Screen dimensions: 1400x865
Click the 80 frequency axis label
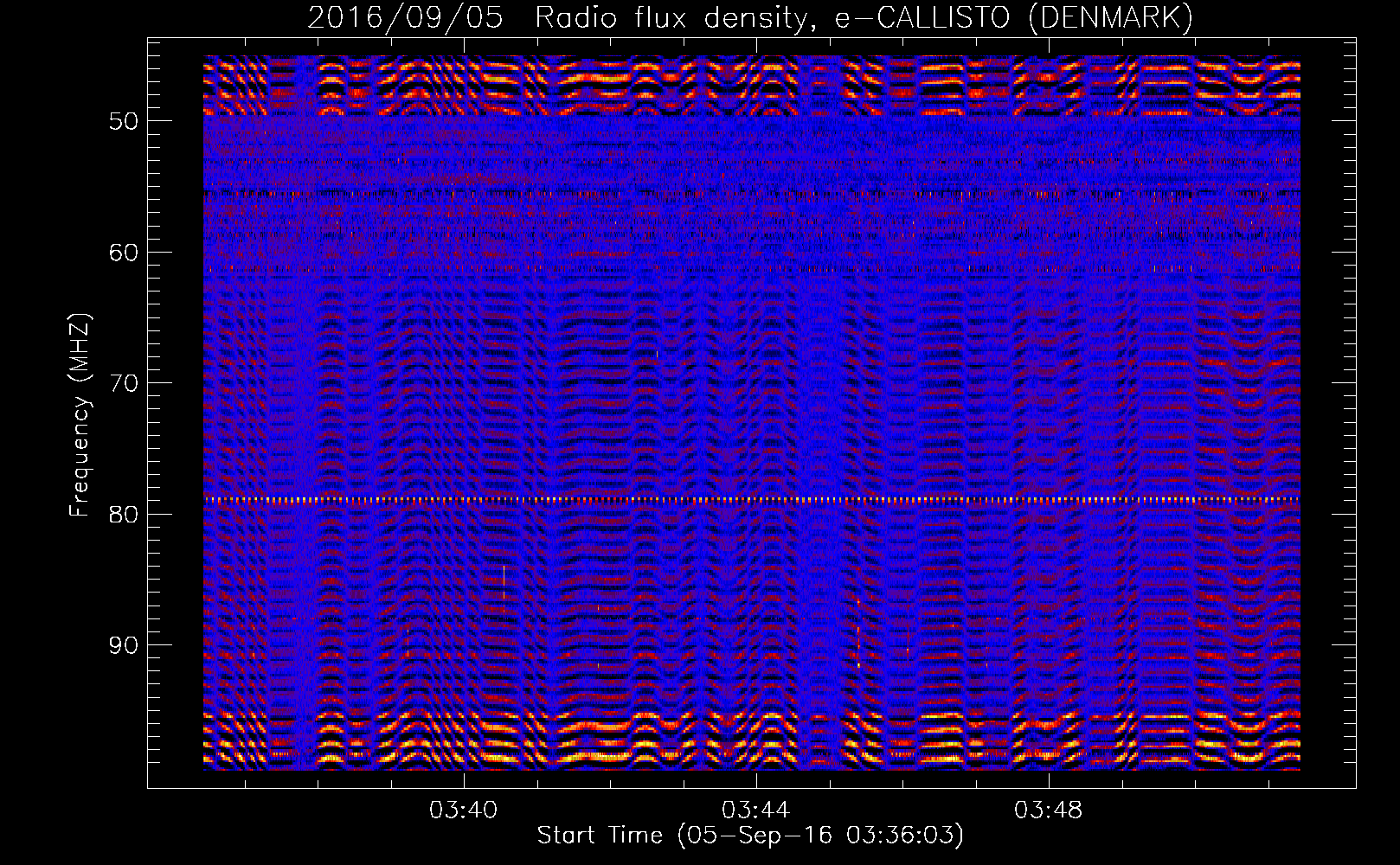point(124,515)
